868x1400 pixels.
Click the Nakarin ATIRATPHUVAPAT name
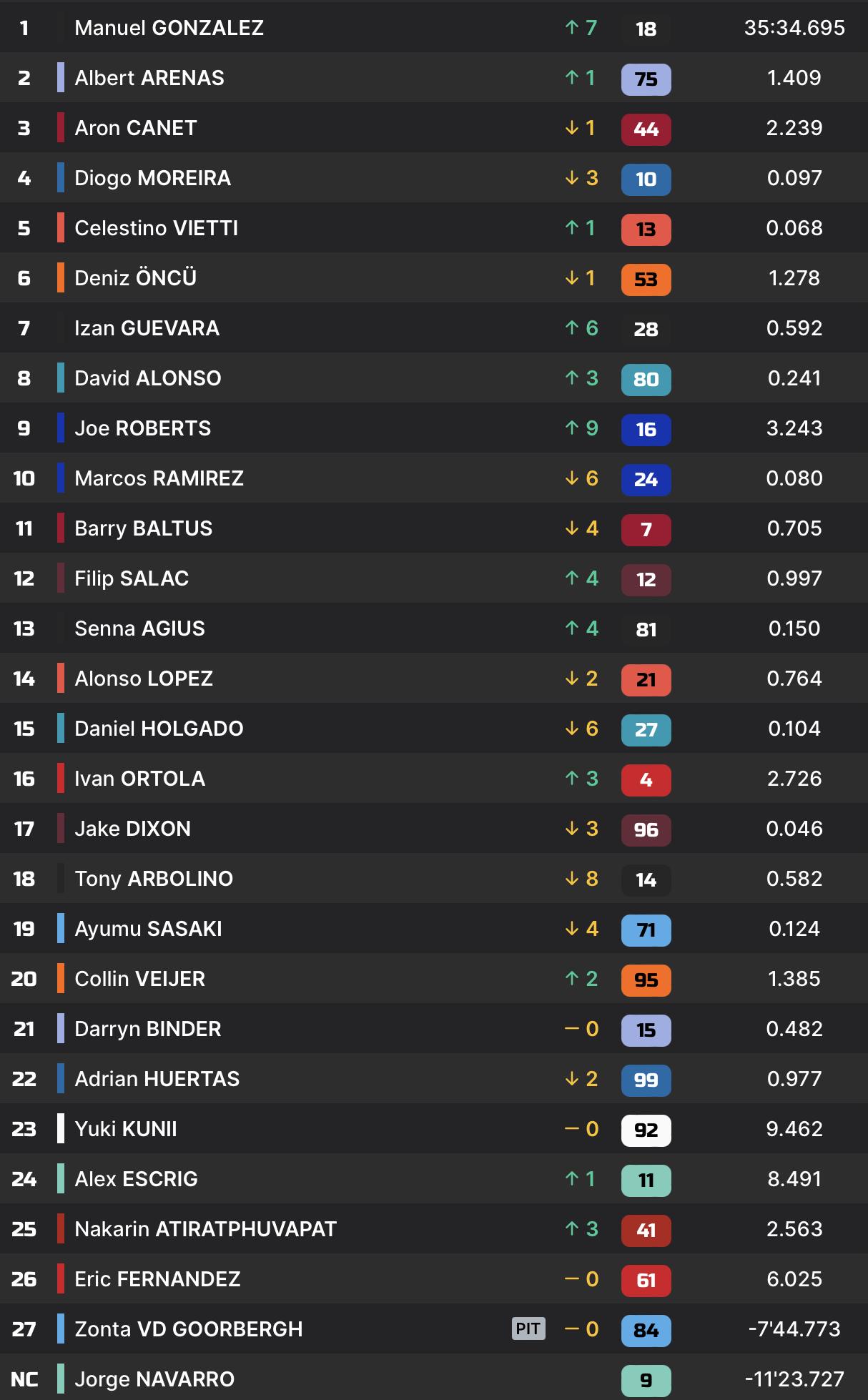click(x=206, y=1229)
